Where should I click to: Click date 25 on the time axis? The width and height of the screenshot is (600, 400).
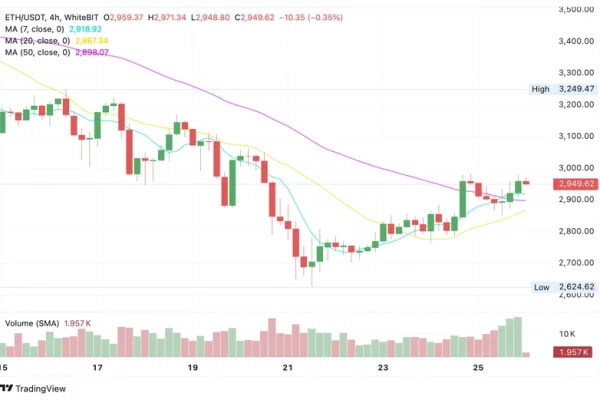(478, 368)
